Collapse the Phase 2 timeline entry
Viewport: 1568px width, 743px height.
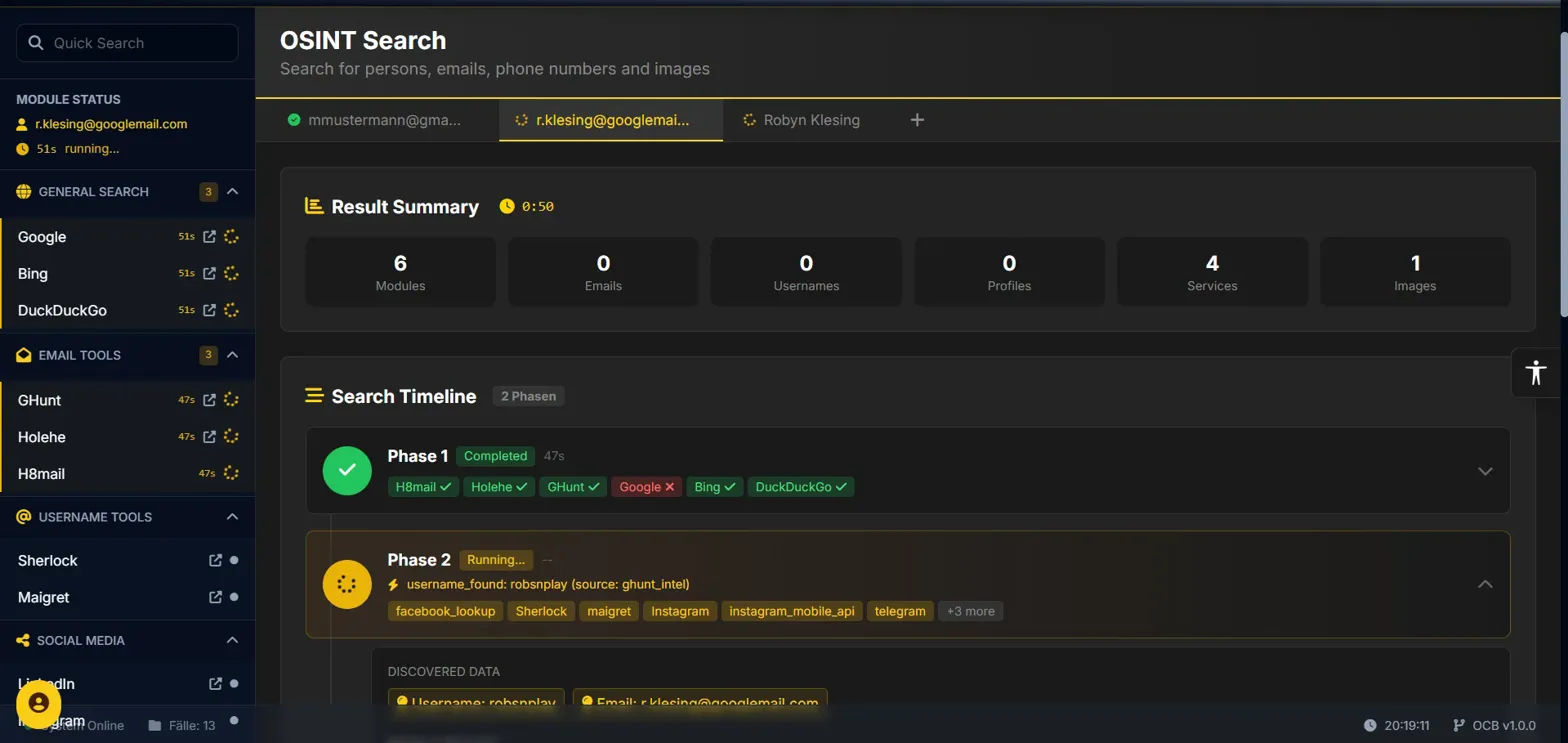pyautogui.click(x=1485, y=584)
